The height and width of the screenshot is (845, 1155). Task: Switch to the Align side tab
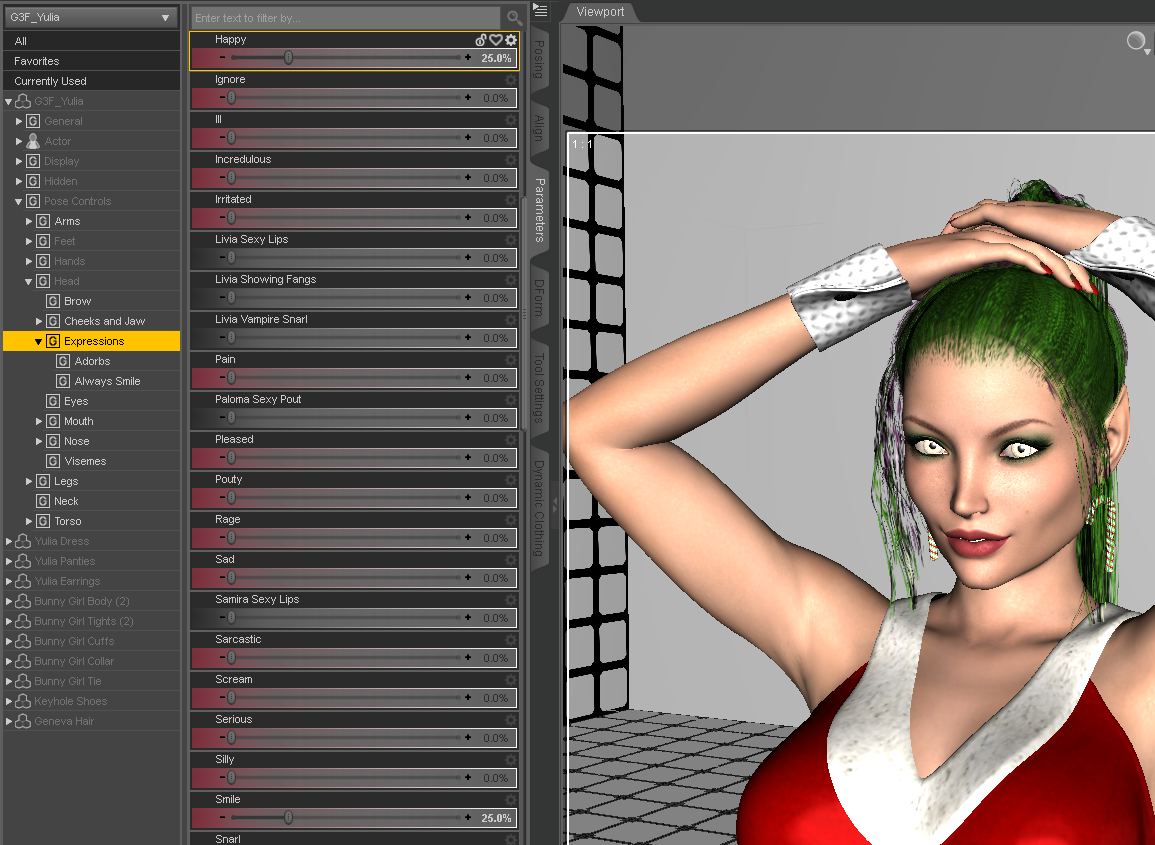[x=539, y=128]
